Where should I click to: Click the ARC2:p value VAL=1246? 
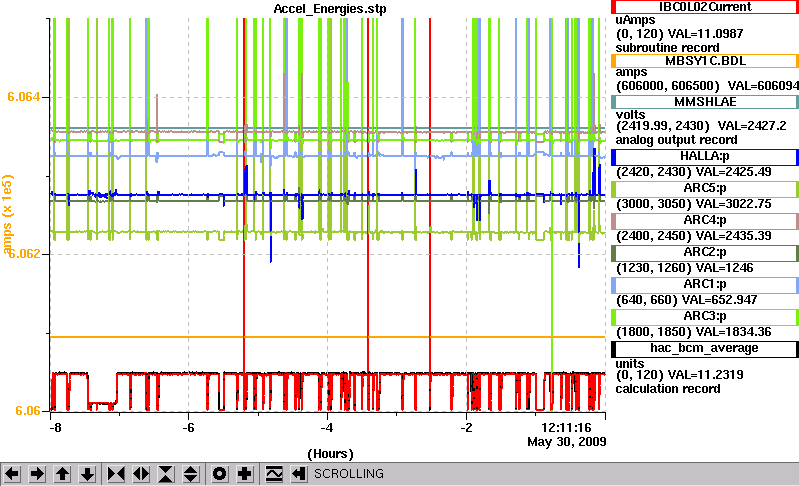(x=725, y=268)
